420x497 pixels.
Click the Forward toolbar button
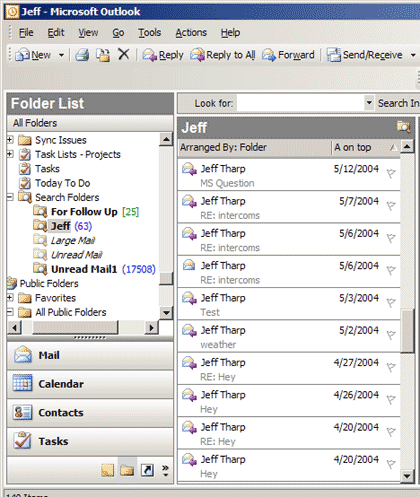(x=288, y=55)
